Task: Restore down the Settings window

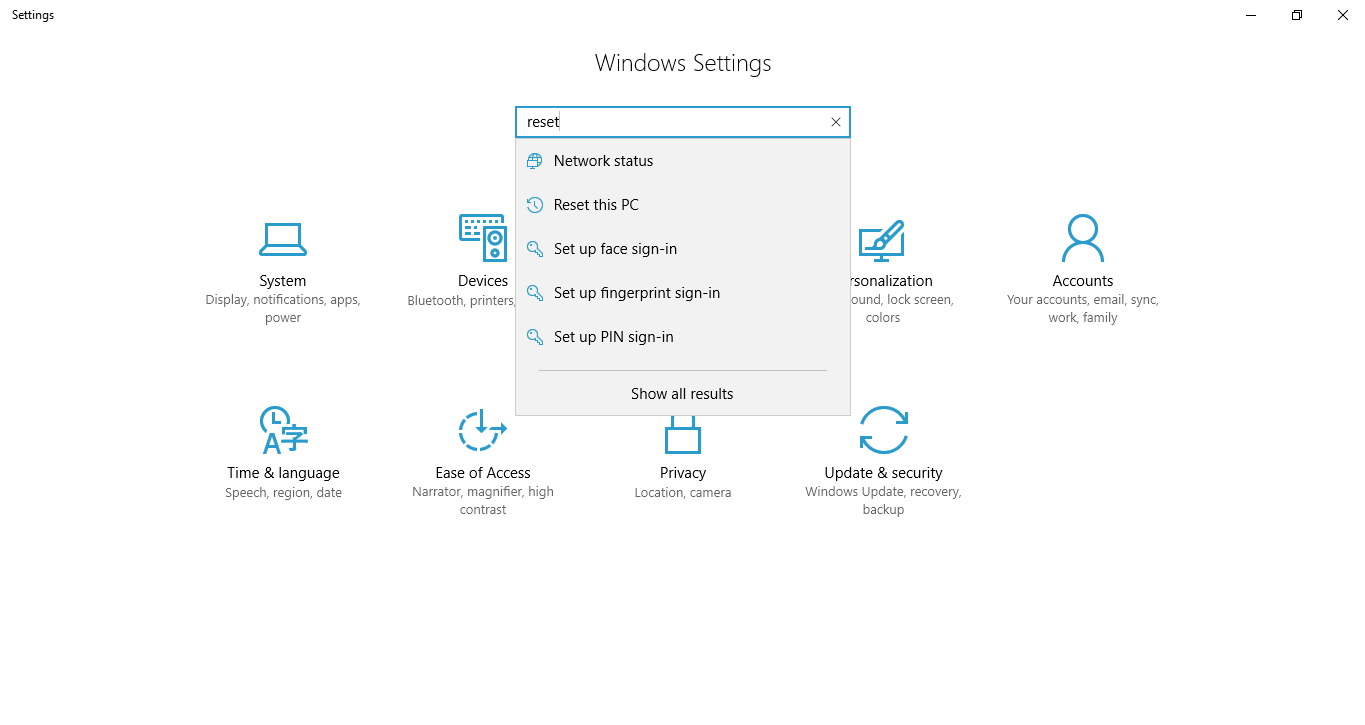Action: tap(1297, 15)
